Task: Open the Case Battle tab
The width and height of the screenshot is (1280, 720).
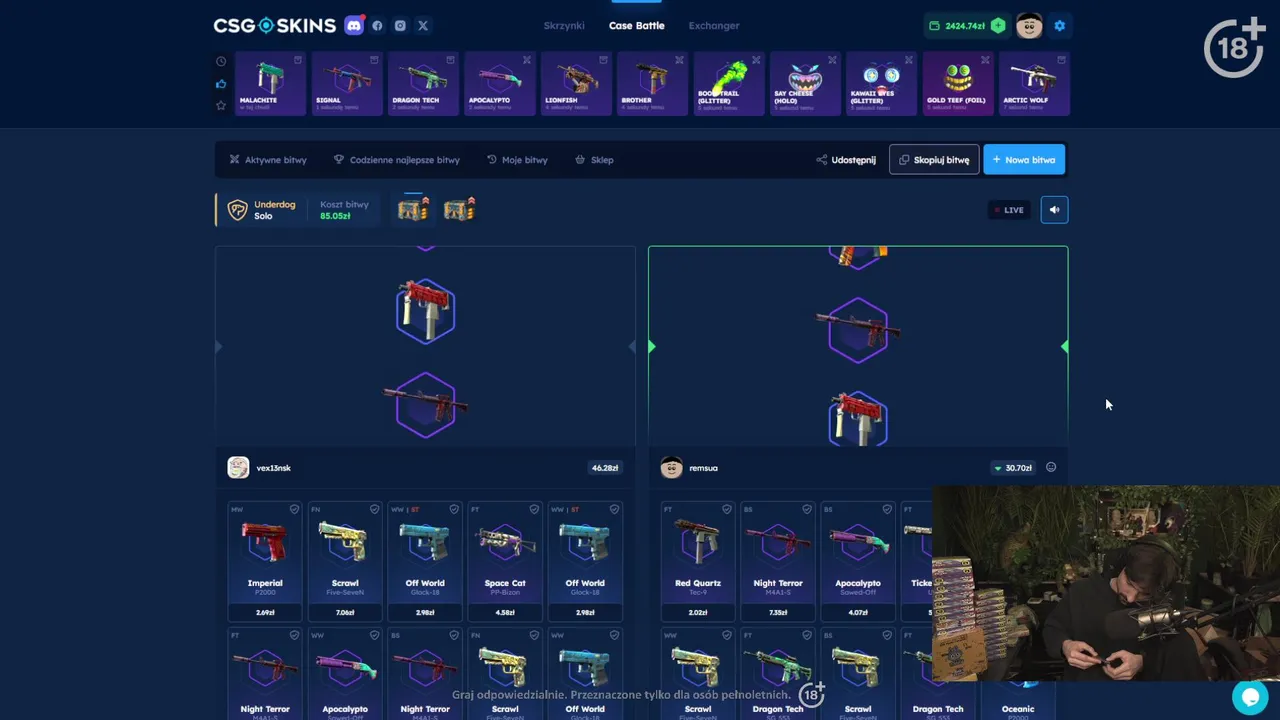Action: click(637, 26)
